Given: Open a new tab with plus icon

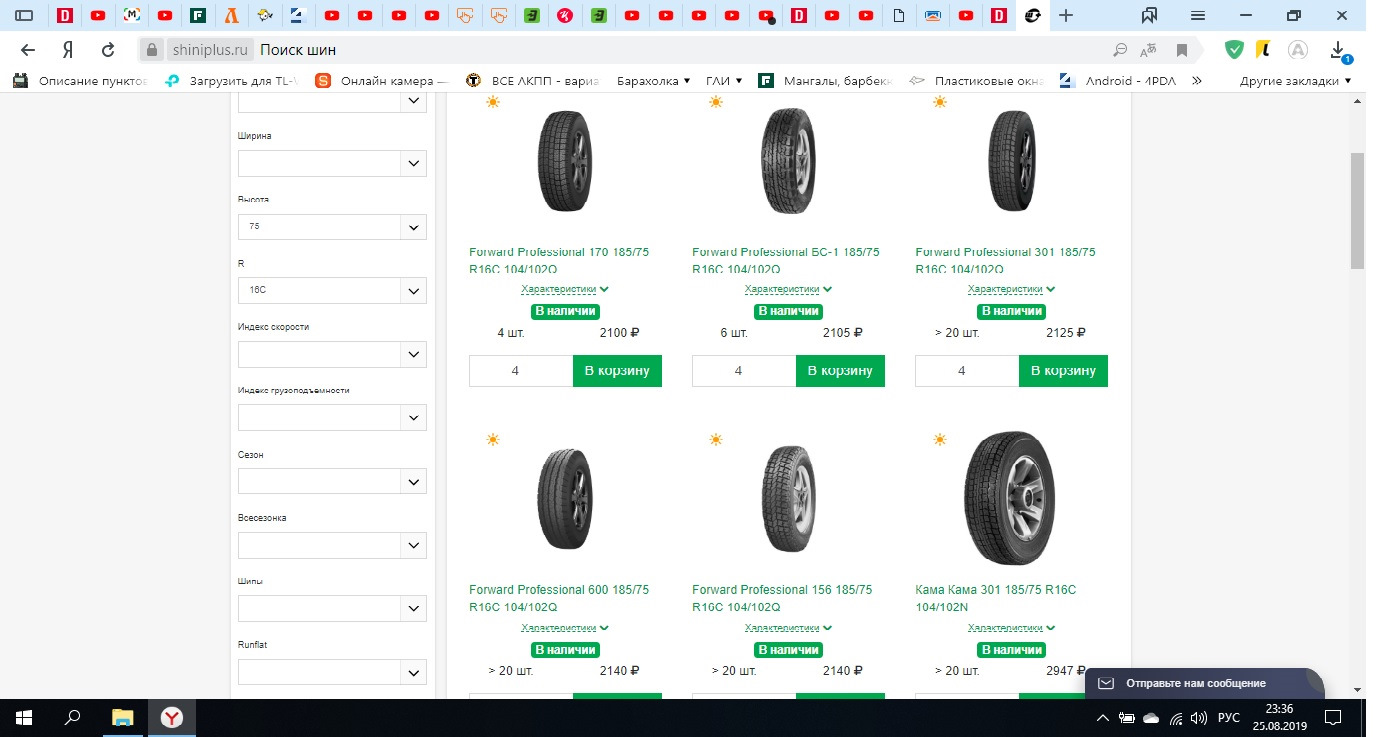Looking at the screenshot, I should pos(1066,15).
